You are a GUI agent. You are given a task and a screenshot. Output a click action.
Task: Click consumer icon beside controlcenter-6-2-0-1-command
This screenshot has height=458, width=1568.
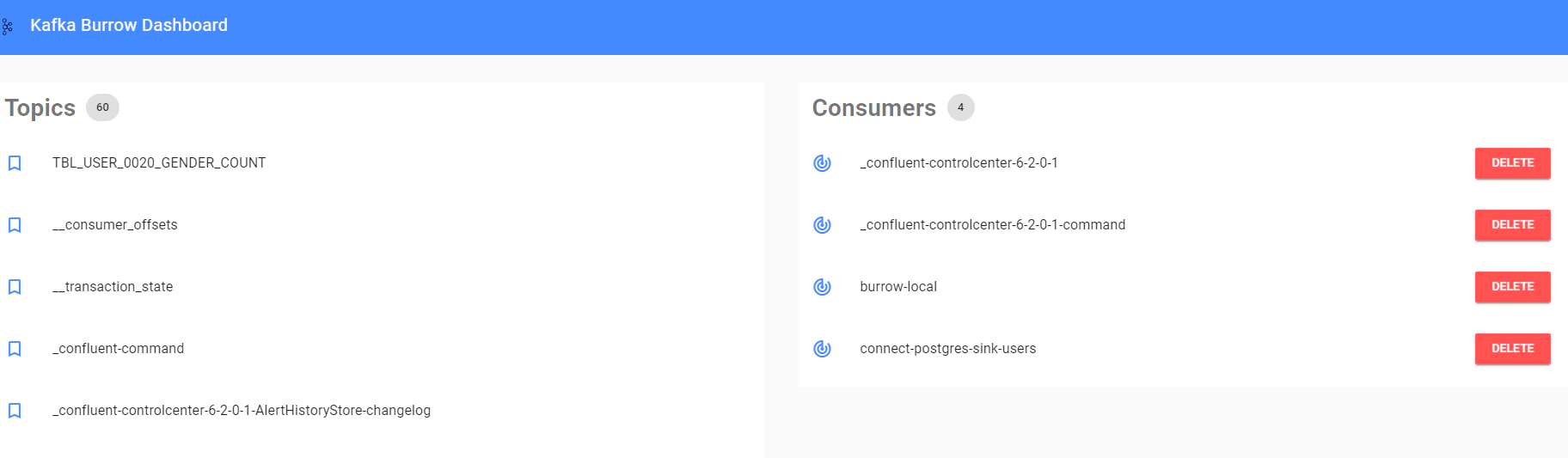822,225
